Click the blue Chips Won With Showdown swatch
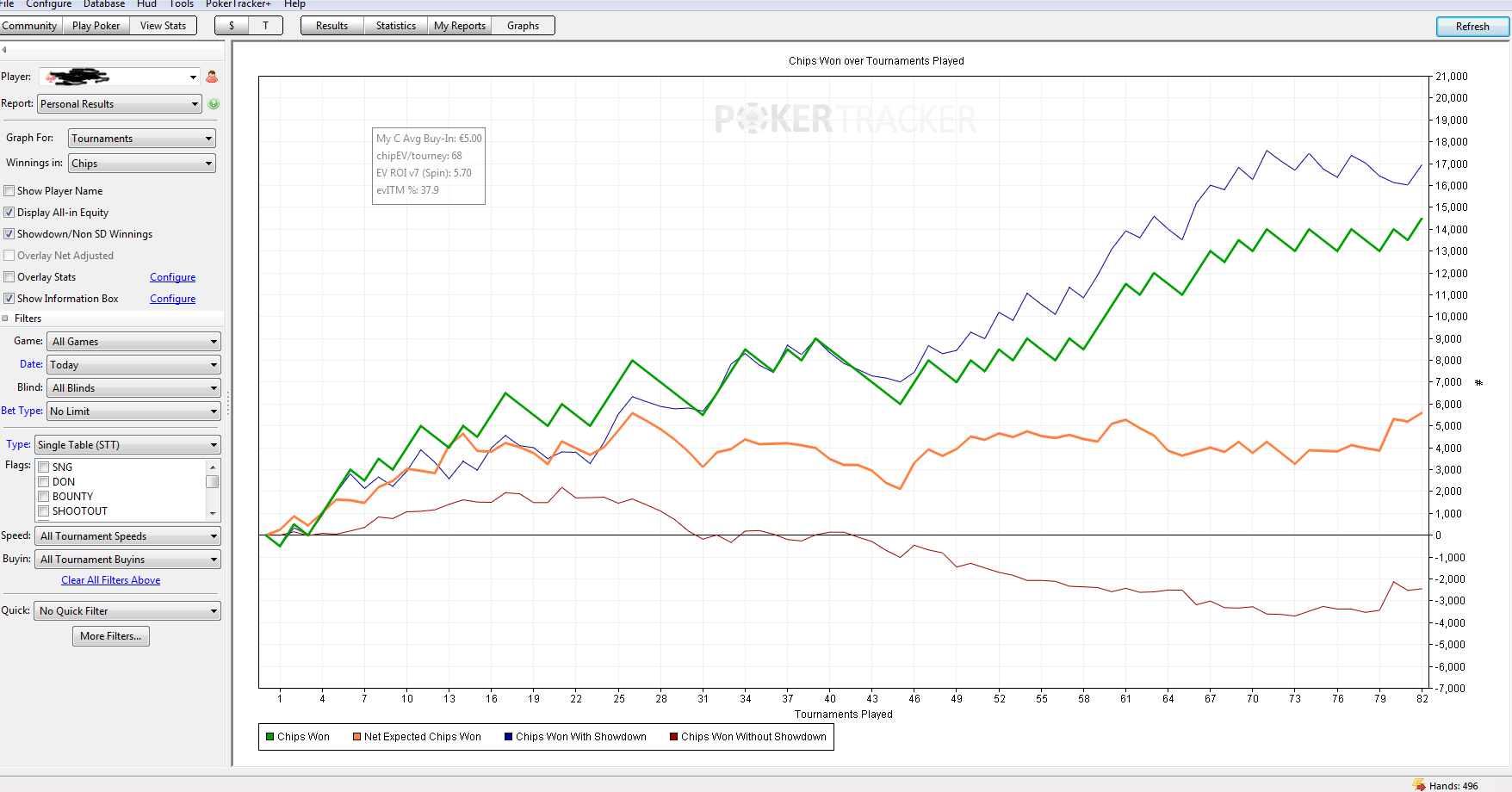 point(508,737)
